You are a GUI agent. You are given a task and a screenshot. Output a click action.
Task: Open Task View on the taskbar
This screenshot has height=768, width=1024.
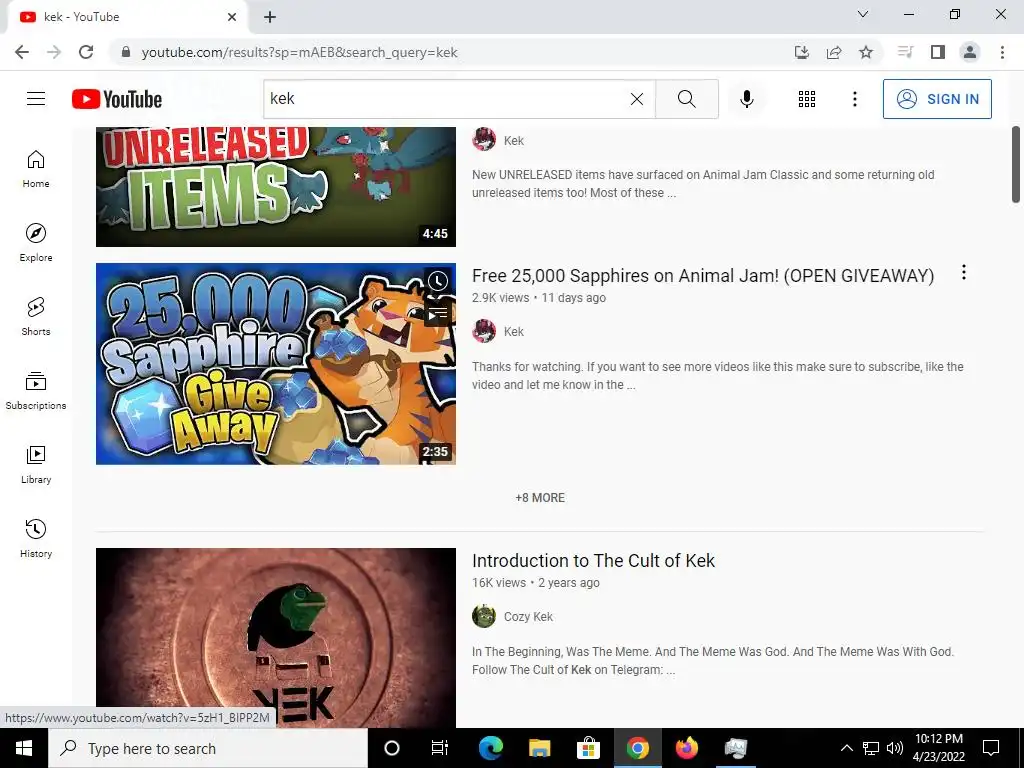[440, 748]
